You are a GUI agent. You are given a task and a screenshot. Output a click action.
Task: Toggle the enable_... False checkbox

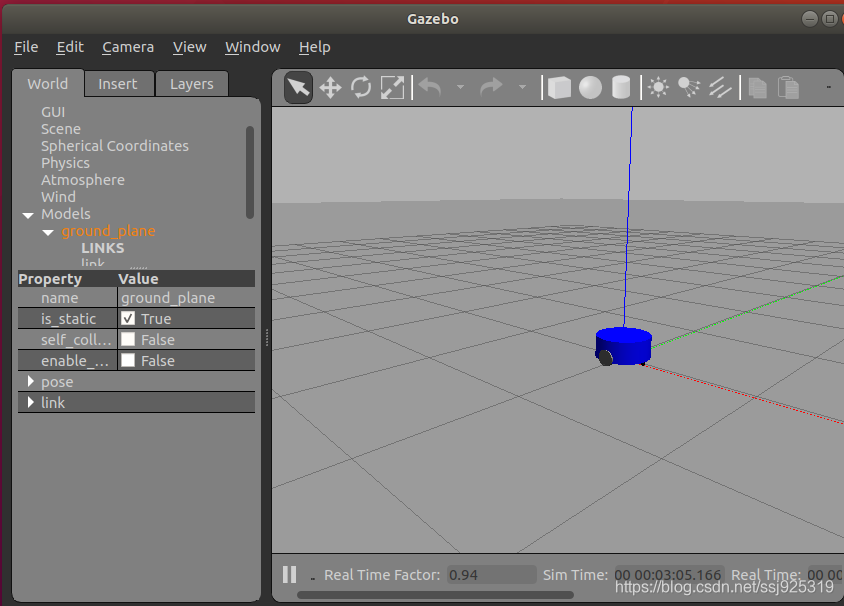pos(128,361)
